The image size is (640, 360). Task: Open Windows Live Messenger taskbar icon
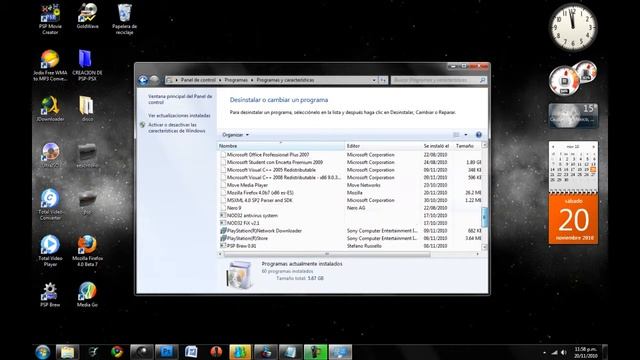pyautogui.click(x=240, y=352)
